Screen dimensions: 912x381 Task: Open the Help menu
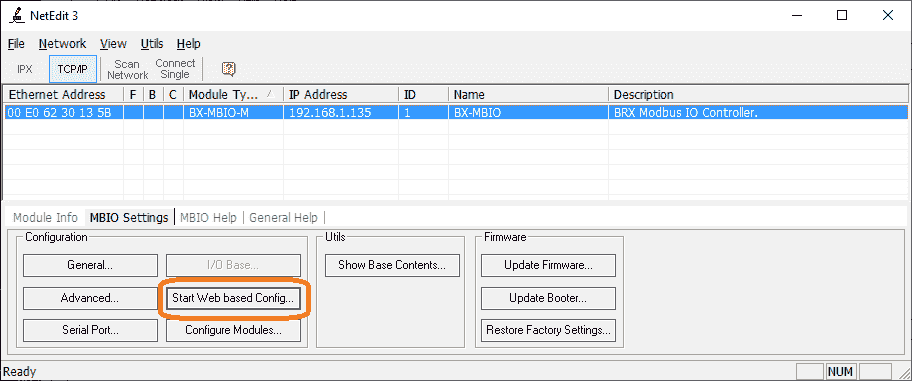click(188, 44)
